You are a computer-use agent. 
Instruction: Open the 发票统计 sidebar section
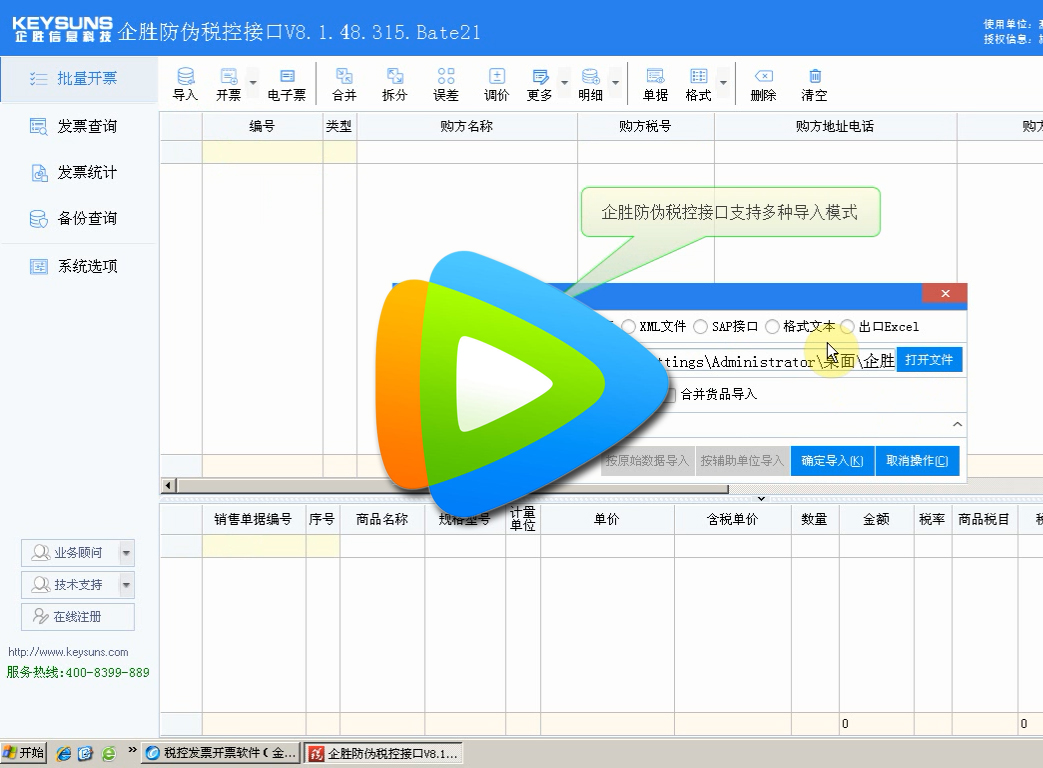pos(79,173)
